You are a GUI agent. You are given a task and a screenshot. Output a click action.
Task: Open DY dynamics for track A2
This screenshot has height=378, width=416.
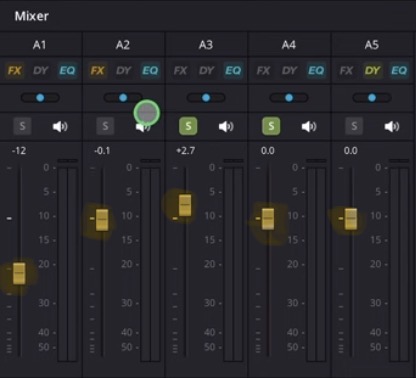(124, 70)
